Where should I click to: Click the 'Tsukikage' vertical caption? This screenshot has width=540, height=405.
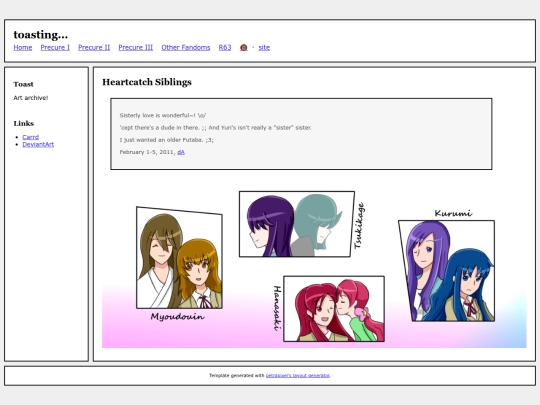[359, 225]
